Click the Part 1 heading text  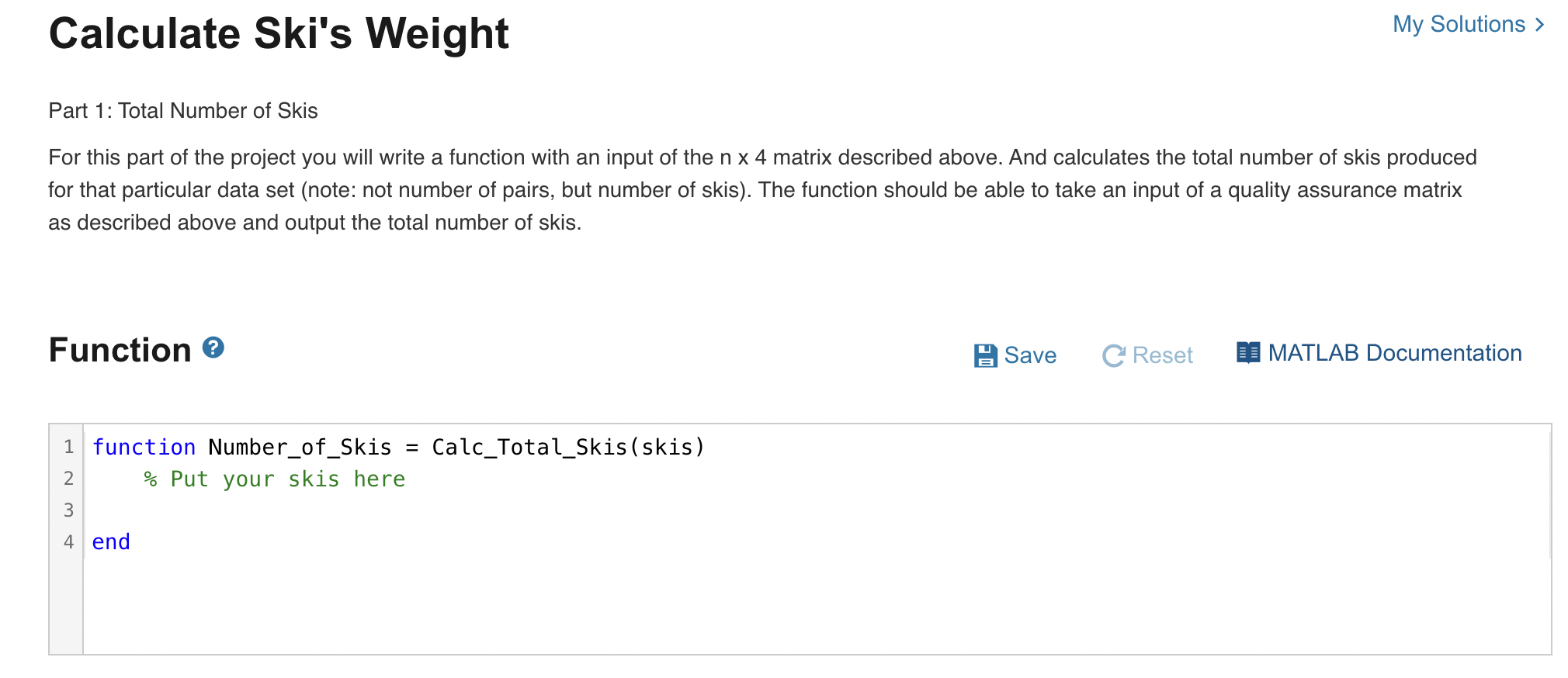pos(182,111)
